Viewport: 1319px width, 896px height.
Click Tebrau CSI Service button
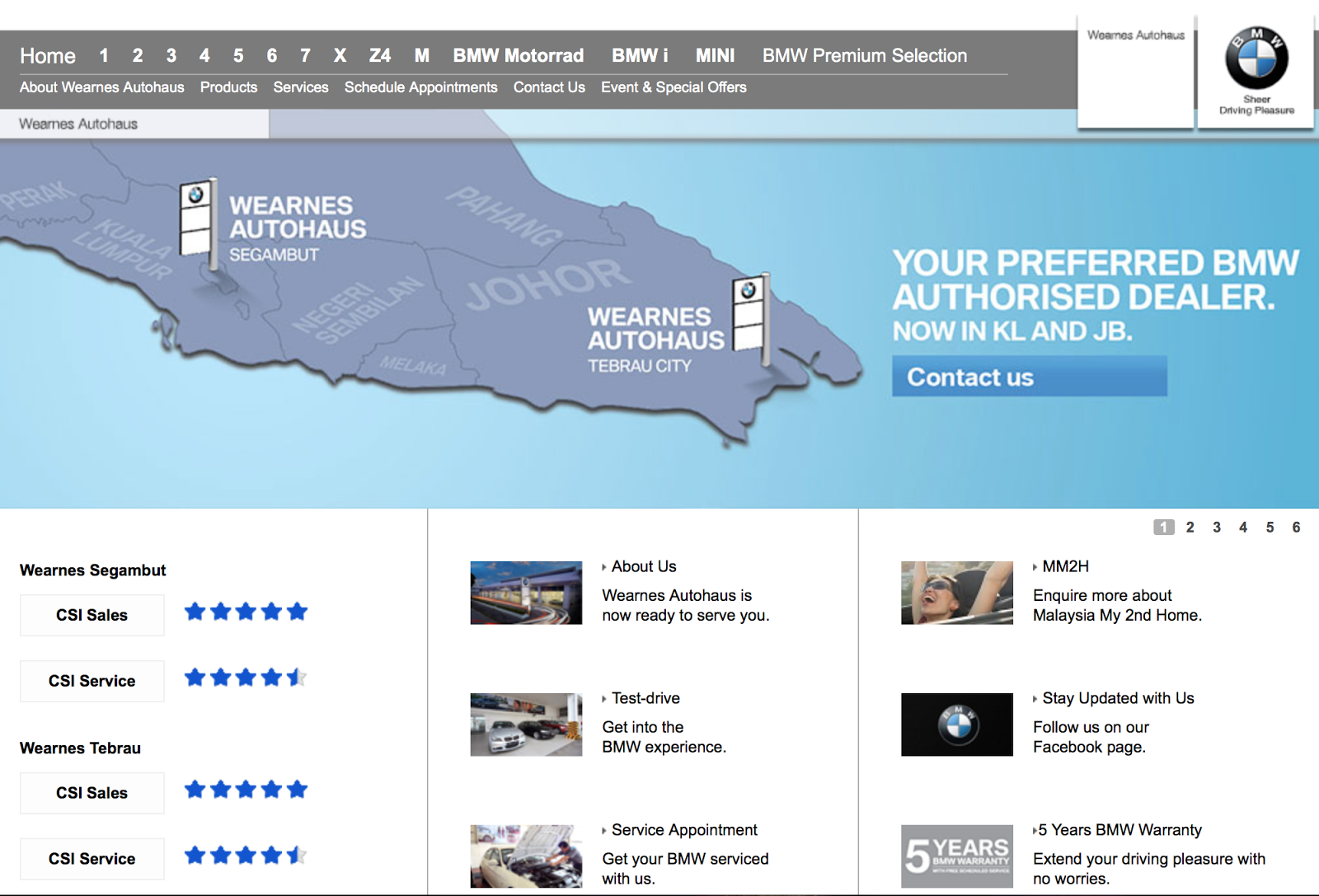(x=92, y=859)
